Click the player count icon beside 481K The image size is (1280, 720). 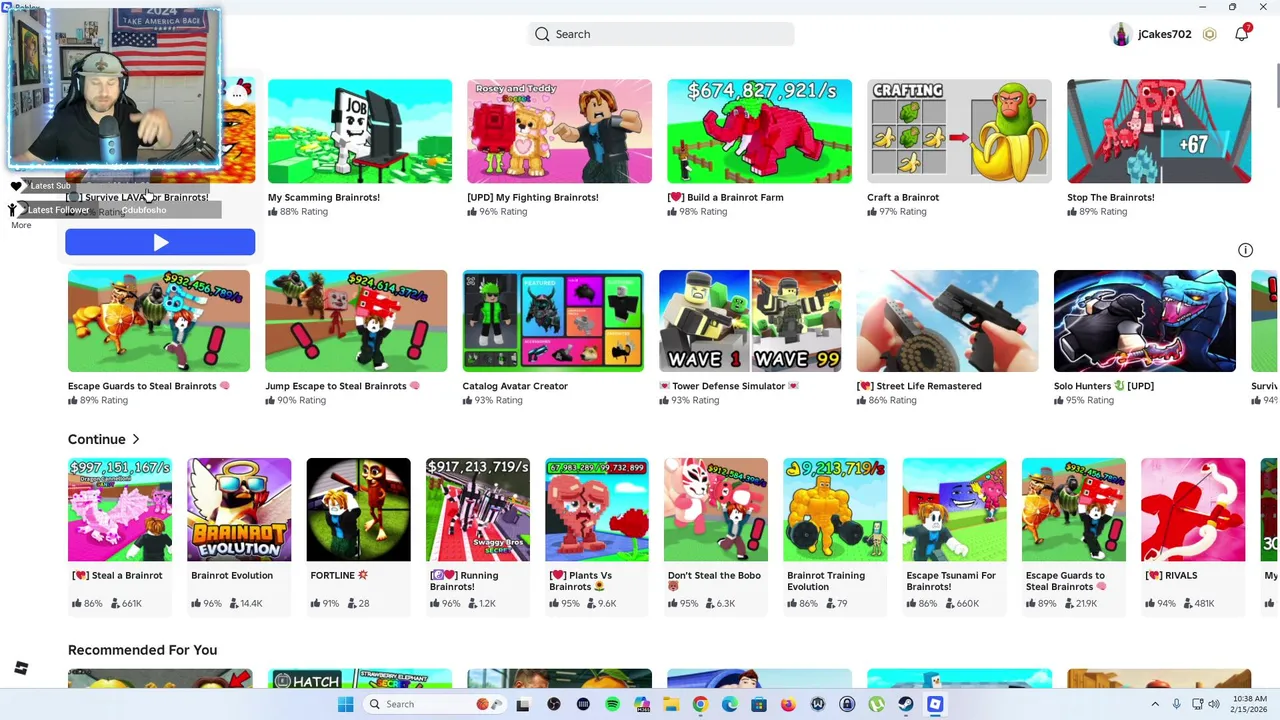[x=1188, y=603]
